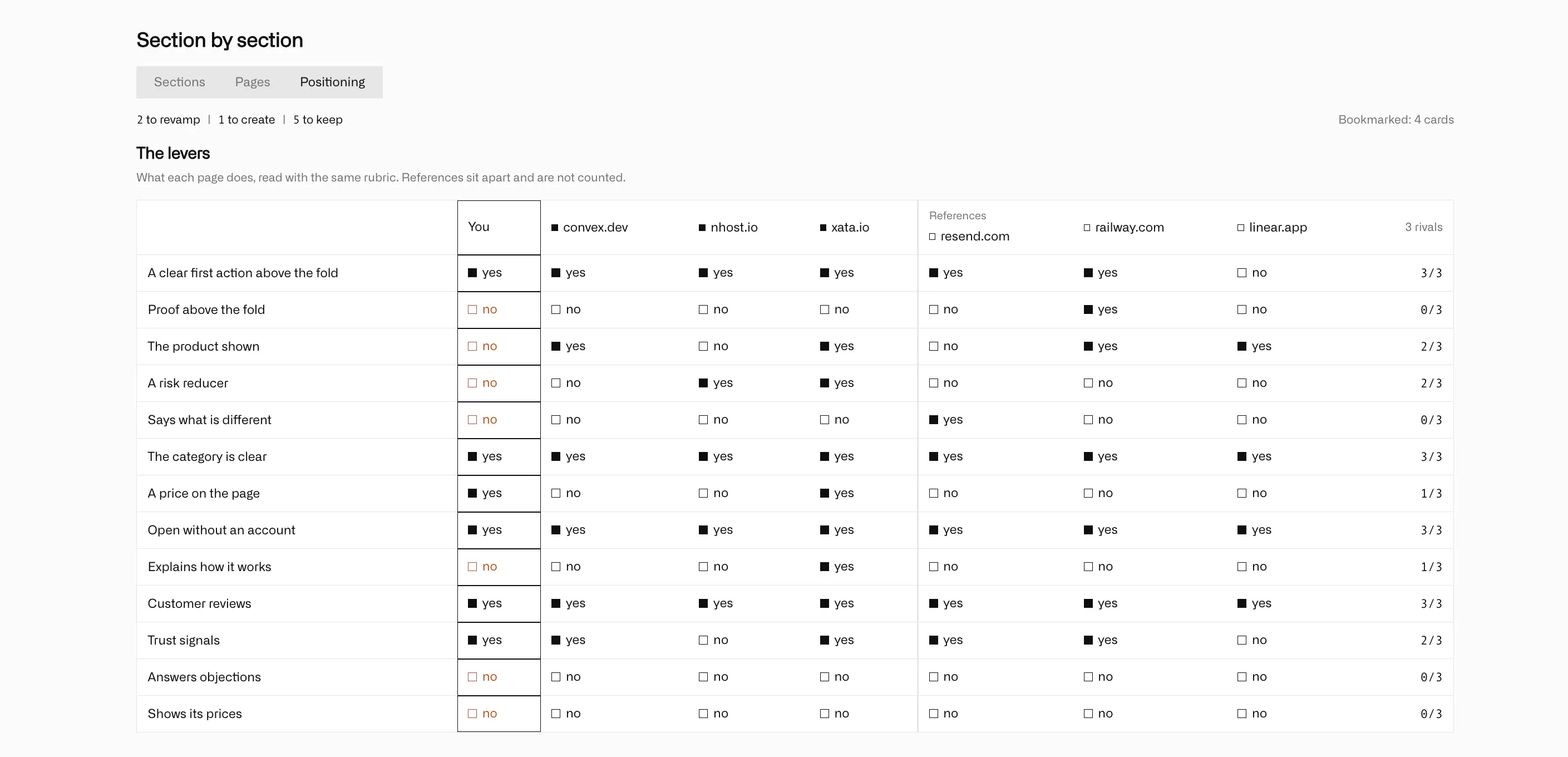Click the 'The levers' heading
This screenshot has width=1568, height=757.
click(x=173, y=153)
